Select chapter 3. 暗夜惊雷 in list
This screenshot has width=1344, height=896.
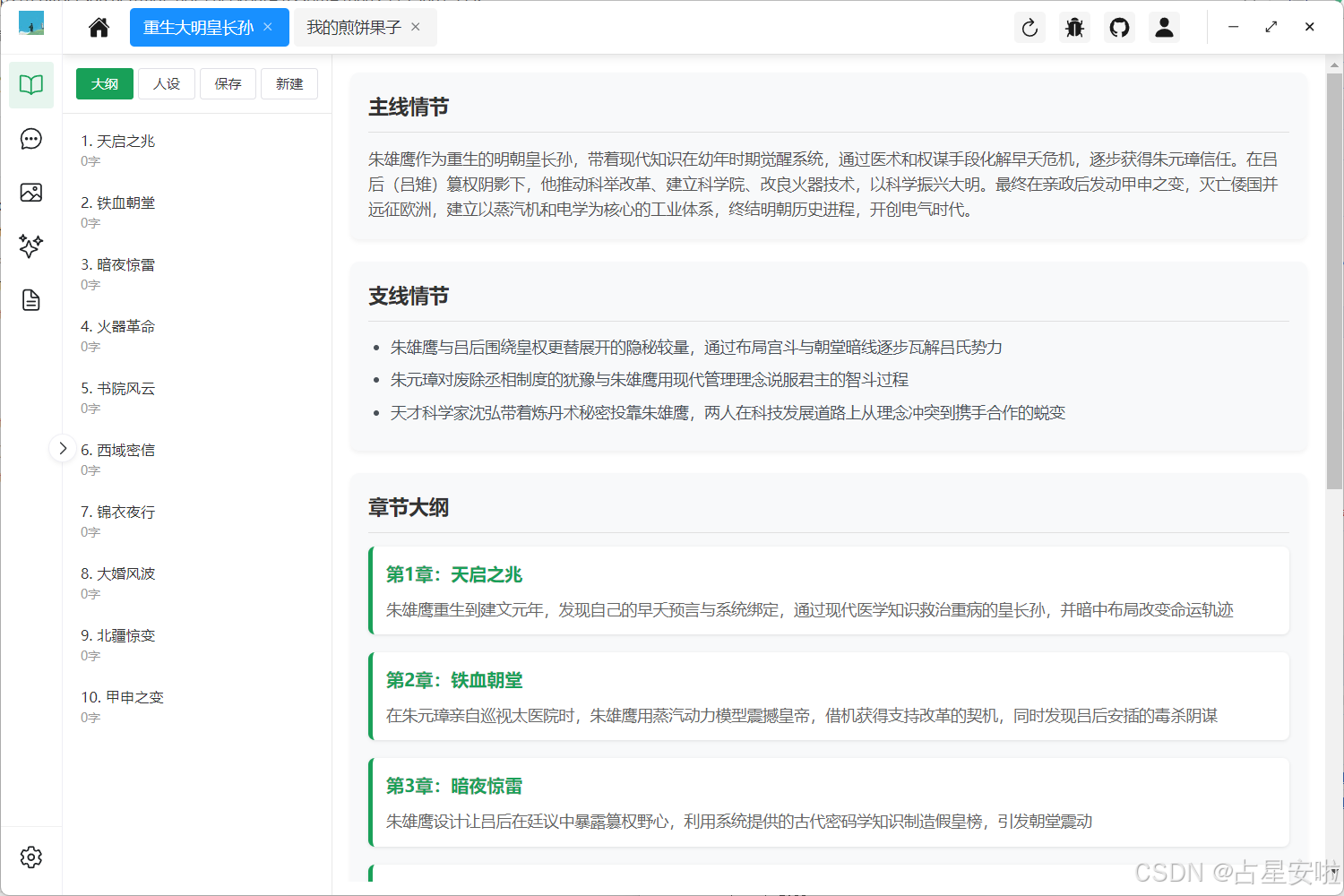[197, 274]
